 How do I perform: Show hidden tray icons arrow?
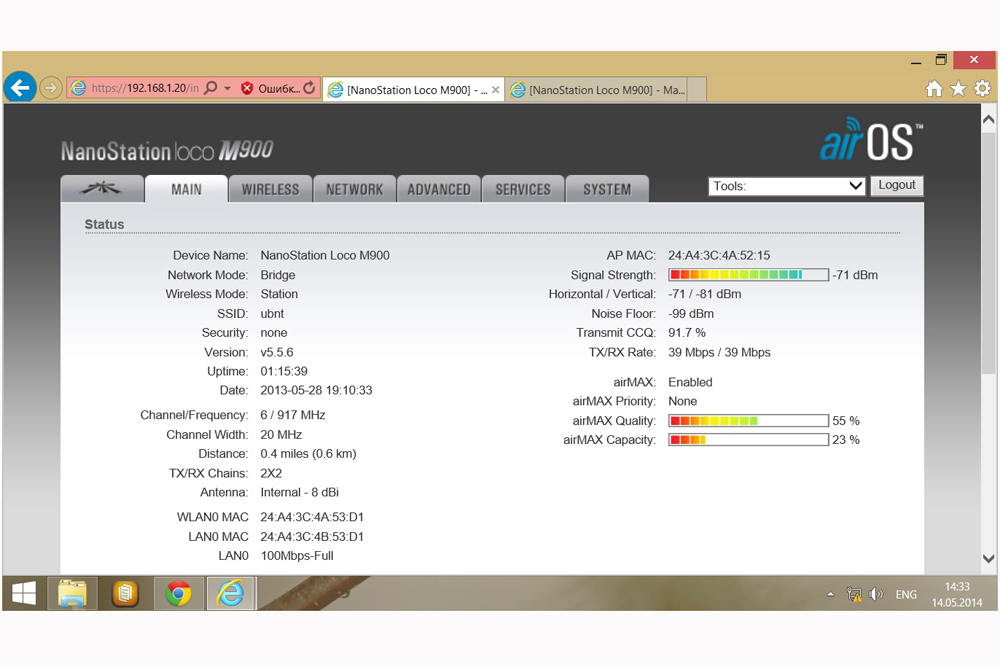click(830, 594)
